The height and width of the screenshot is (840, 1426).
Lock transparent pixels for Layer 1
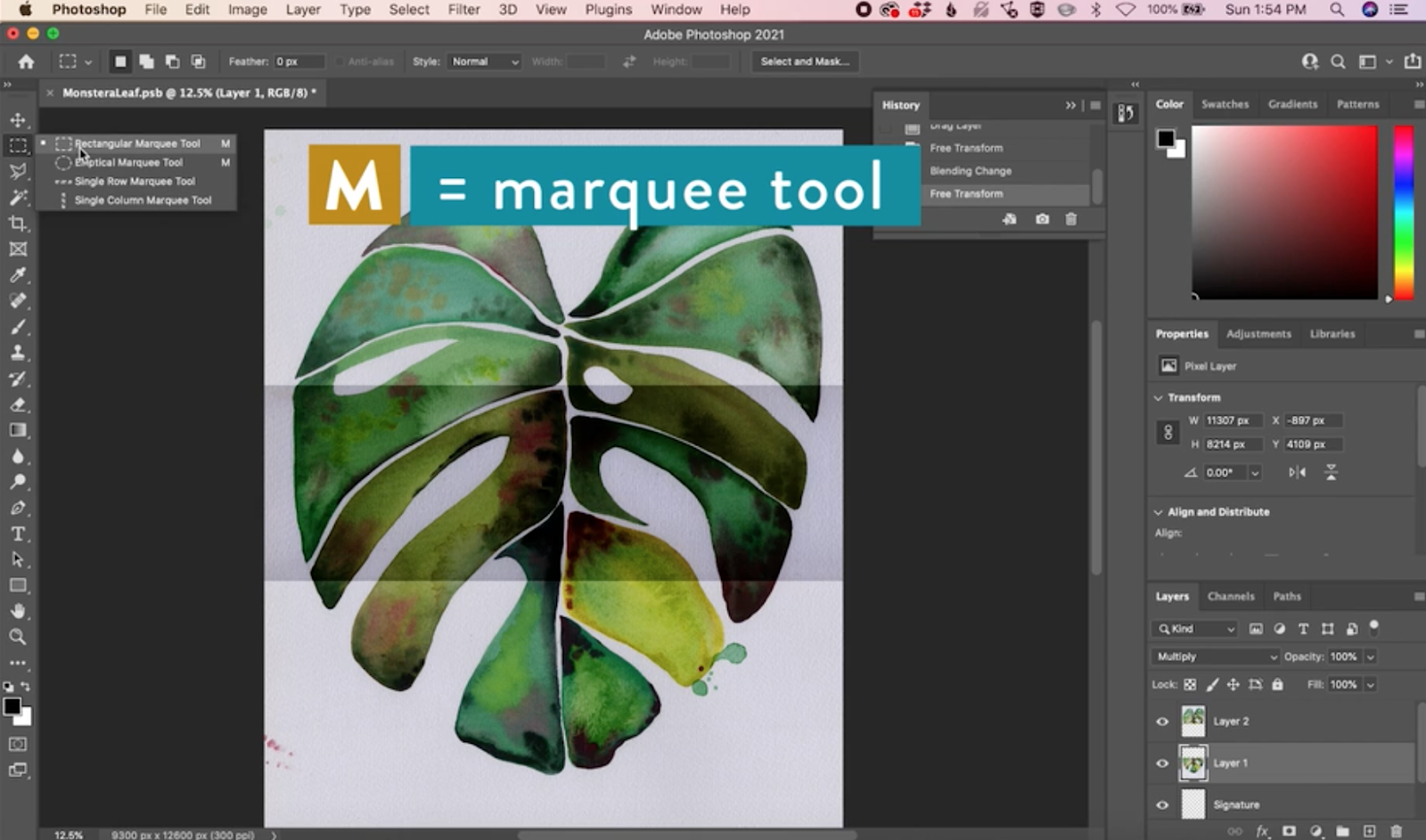point(1191,685)
